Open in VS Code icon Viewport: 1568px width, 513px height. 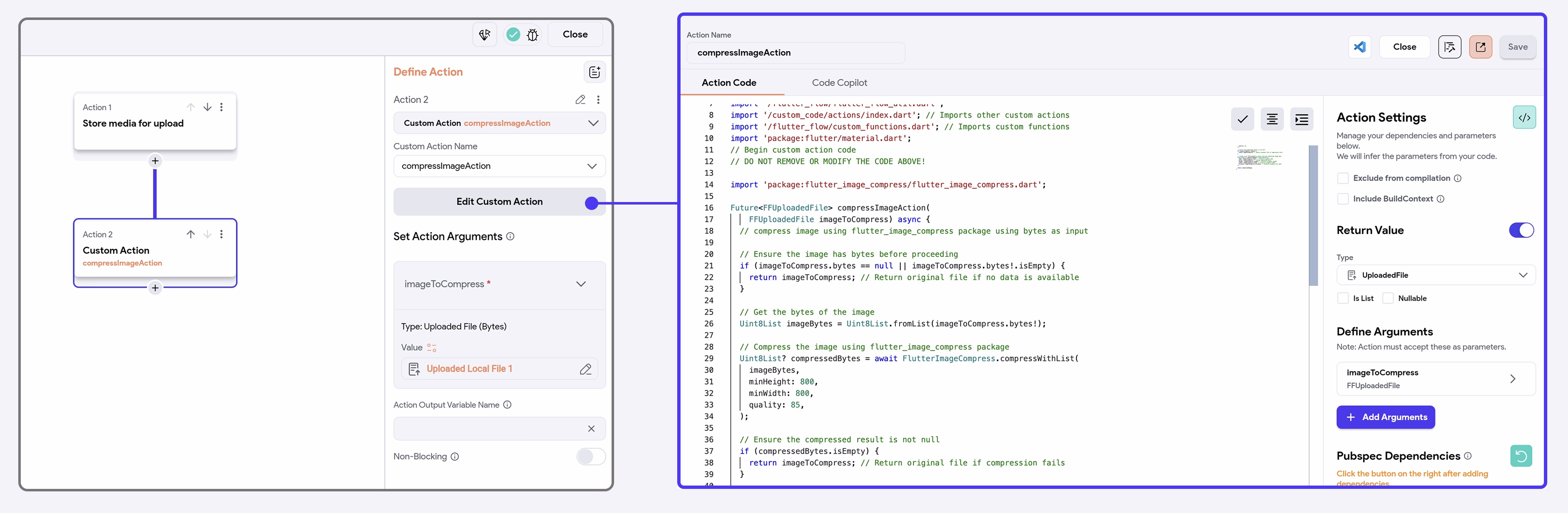click(x=1360, y=47)
